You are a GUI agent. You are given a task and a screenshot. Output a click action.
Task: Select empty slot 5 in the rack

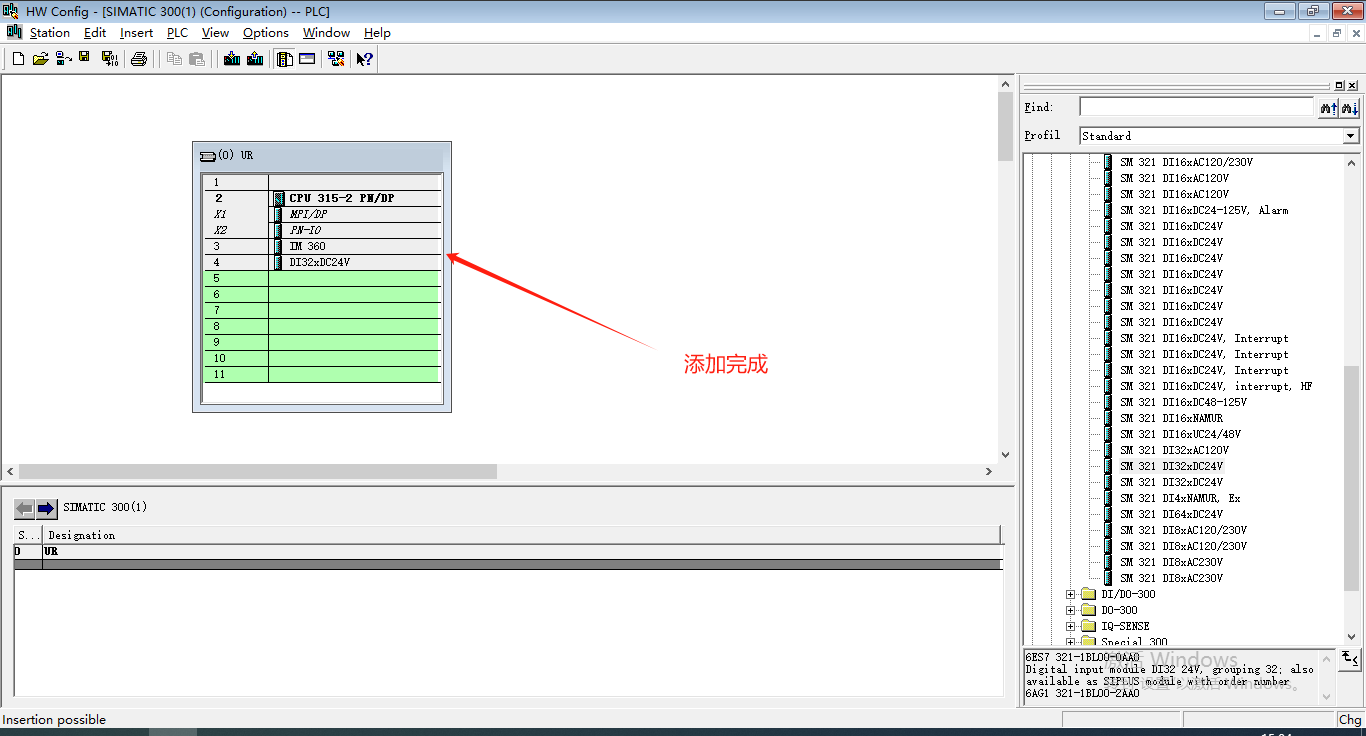tap(322, 278)
